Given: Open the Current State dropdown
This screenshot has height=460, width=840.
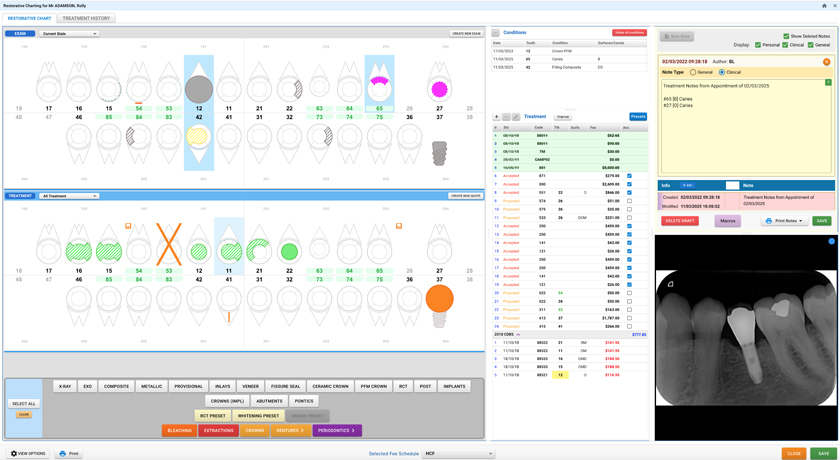Looking at the screenshot, I should [x=69, y=33].
